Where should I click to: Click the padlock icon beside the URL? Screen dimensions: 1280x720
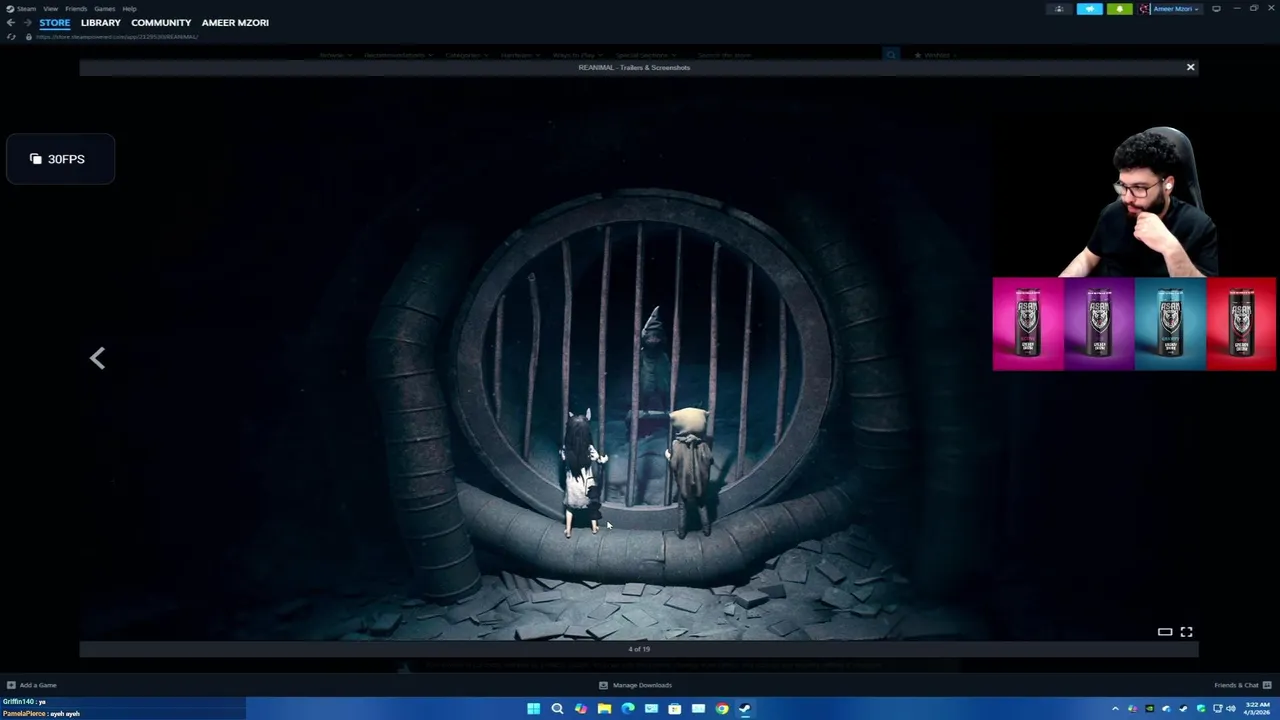28,37
